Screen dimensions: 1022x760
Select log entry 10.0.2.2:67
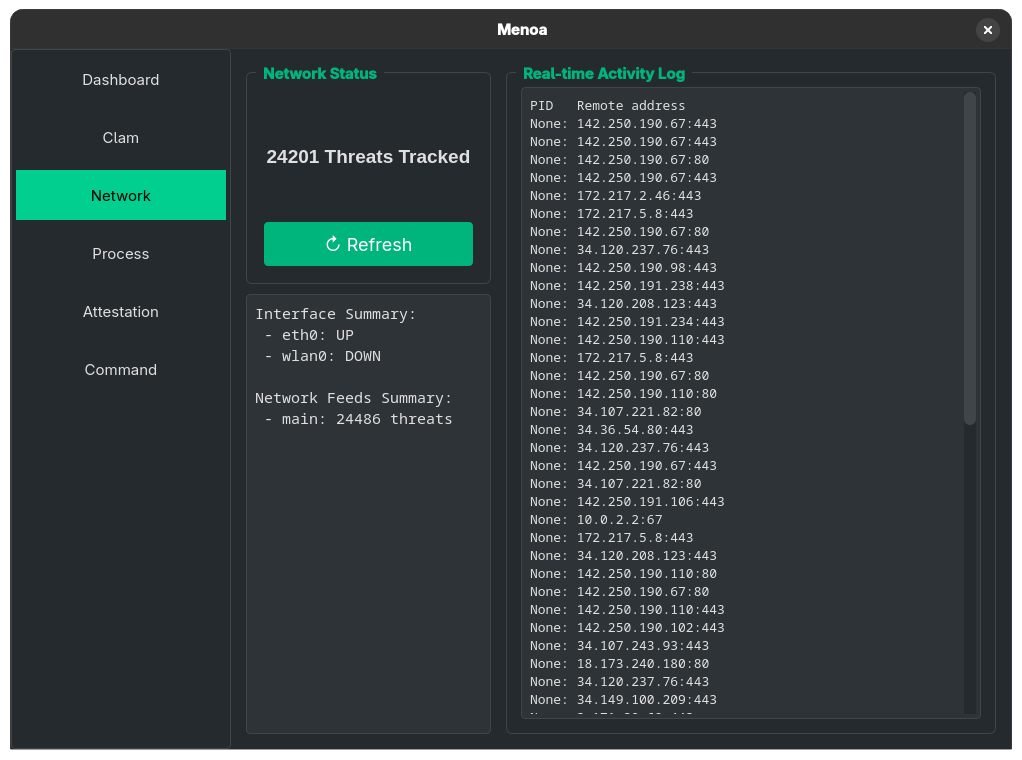596,519
